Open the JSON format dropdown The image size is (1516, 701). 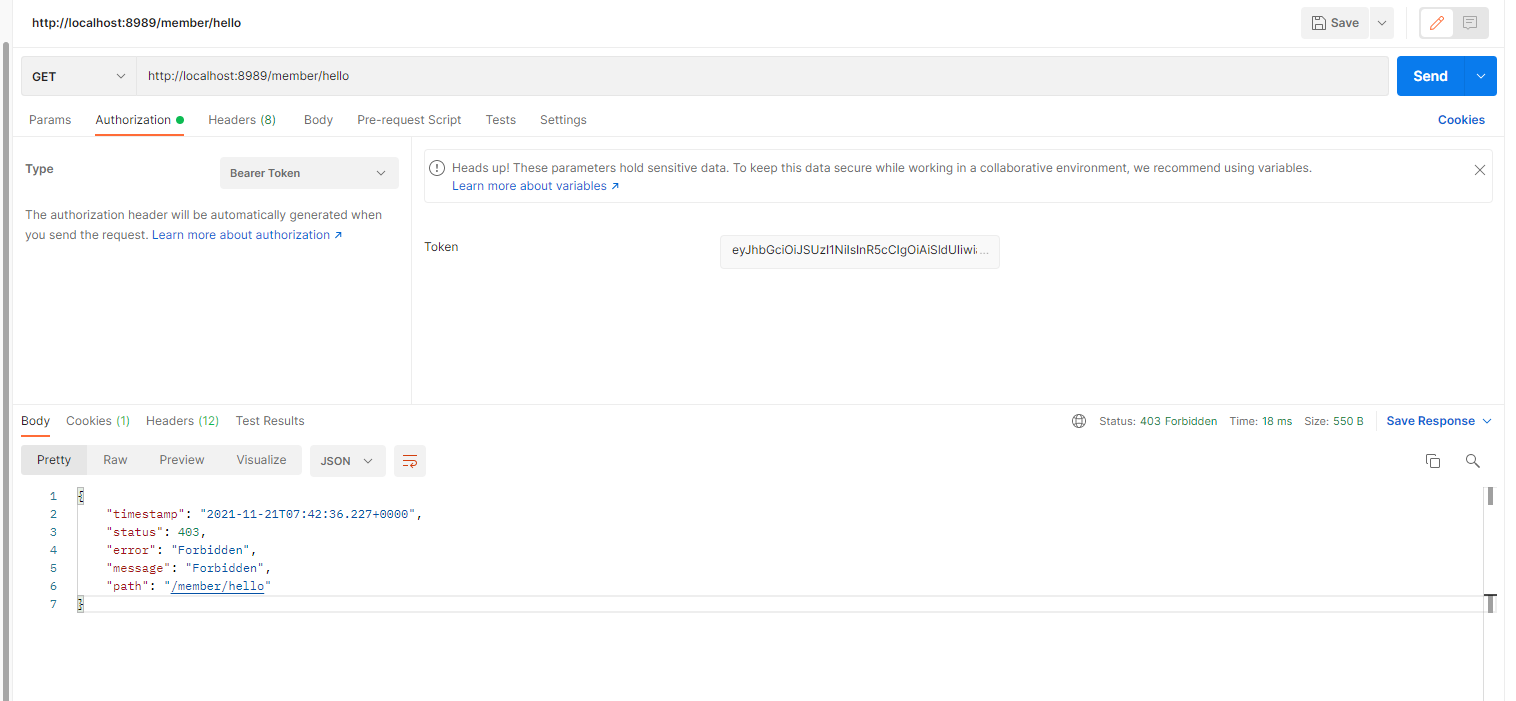point(347,460)
